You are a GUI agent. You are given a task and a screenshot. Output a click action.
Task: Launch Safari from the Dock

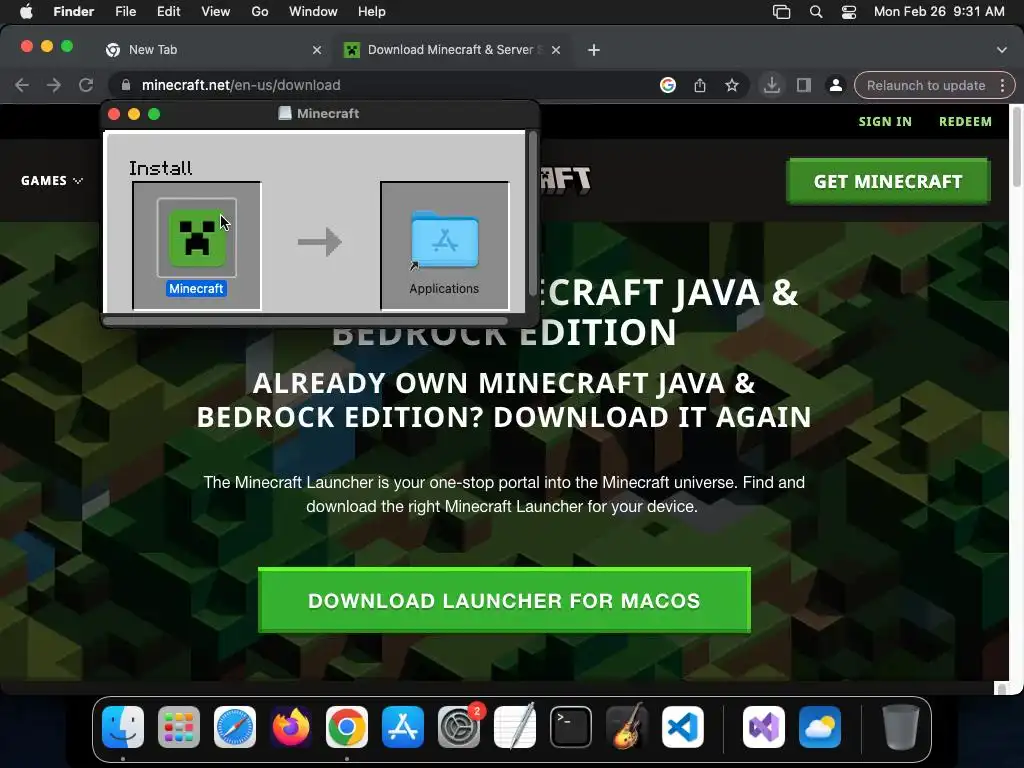click(235, 727)
